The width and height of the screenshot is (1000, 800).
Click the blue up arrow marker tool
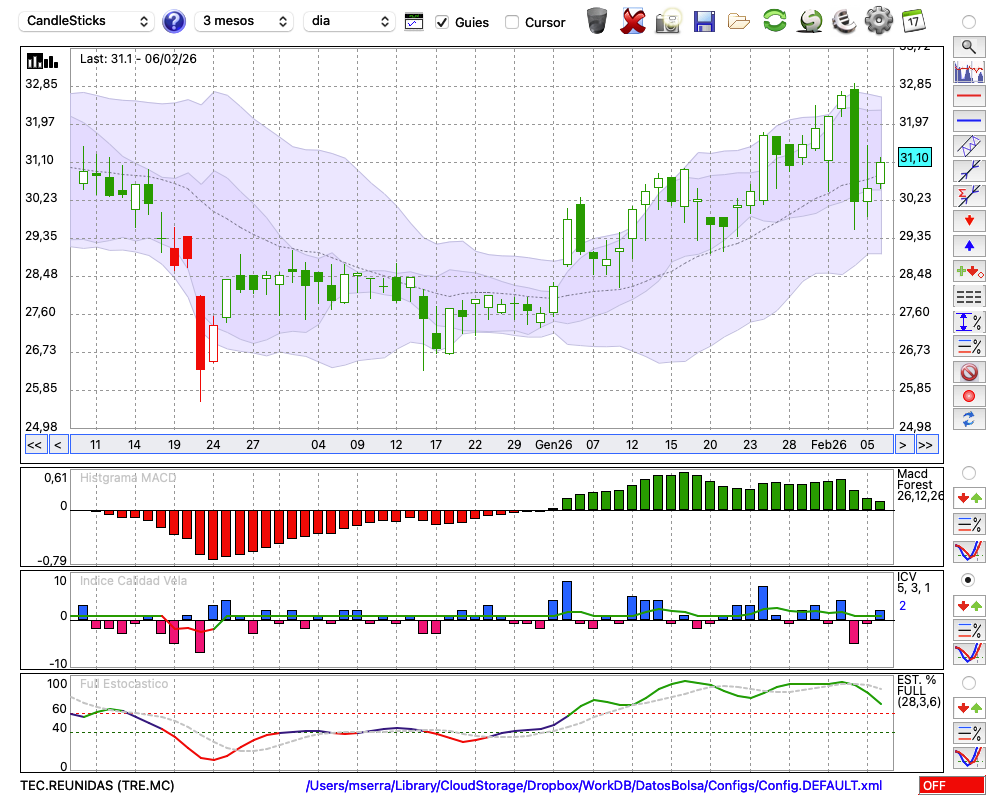click(x=969, y=246)
